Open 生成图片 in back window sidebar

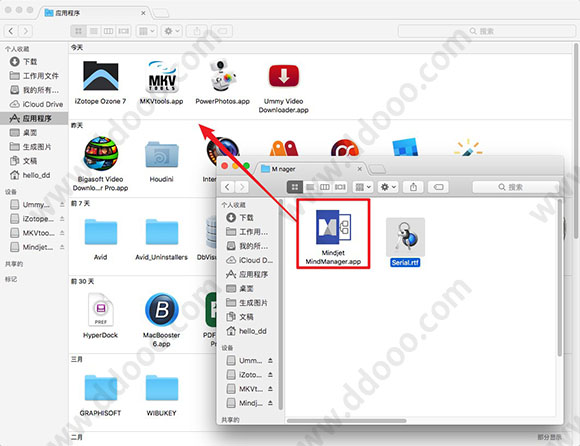coord(30,147)
